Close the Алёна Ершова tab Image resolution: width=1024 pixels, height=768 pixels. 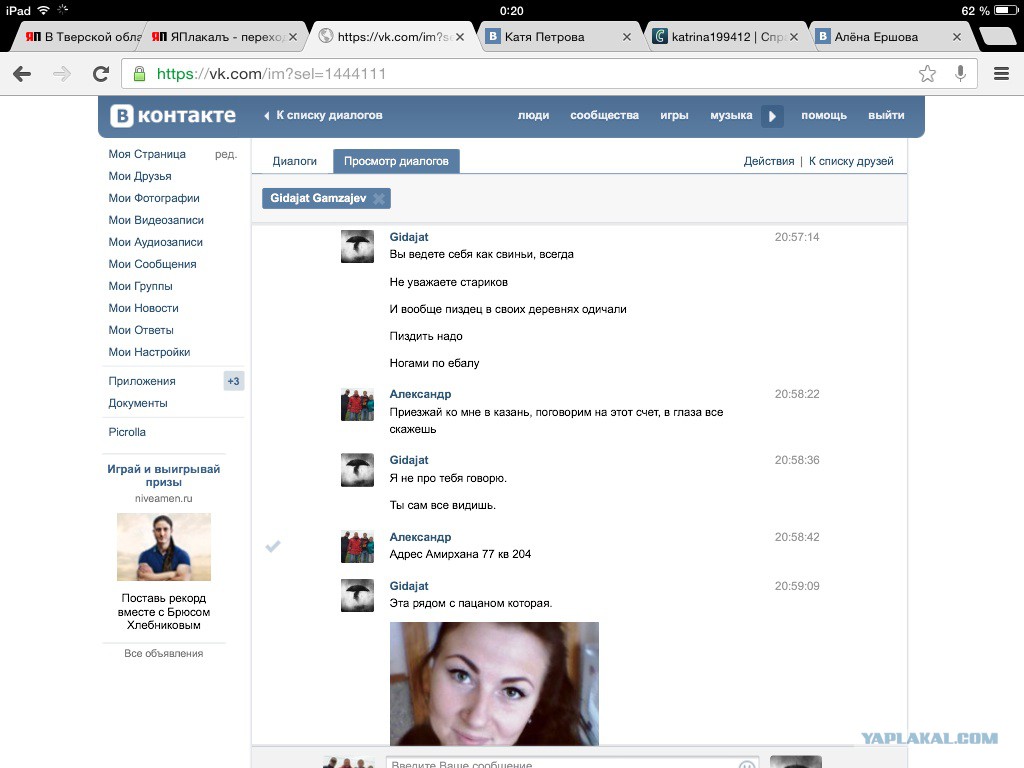pos(957,37)
